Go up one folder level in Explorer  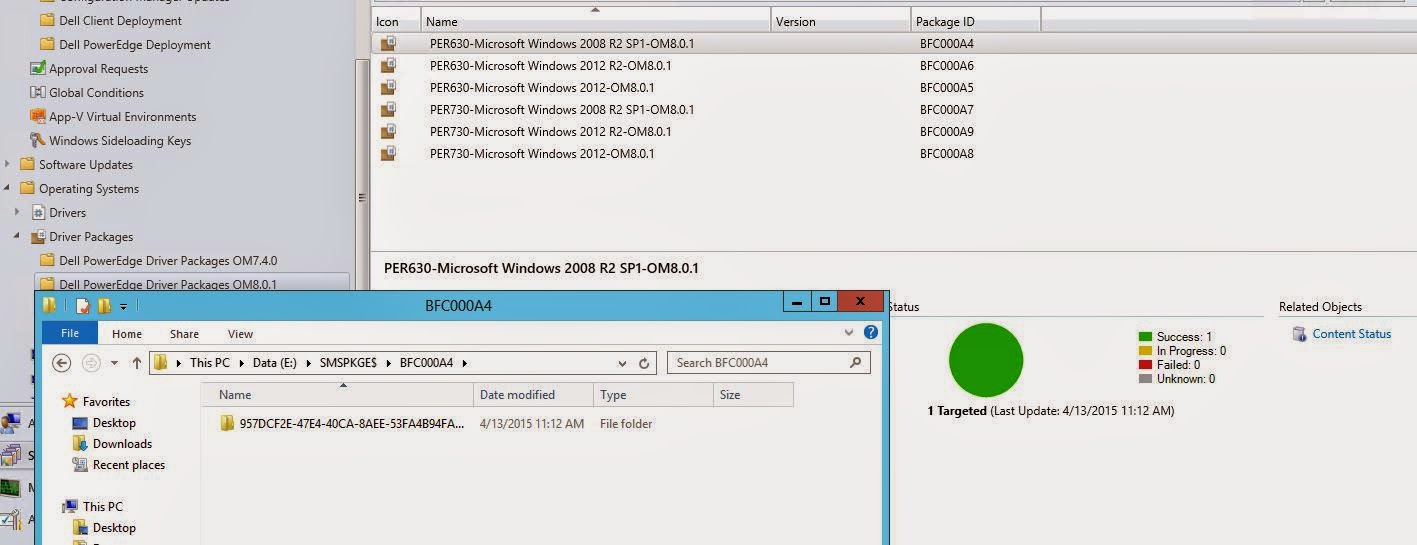click(x=137, y=363)
